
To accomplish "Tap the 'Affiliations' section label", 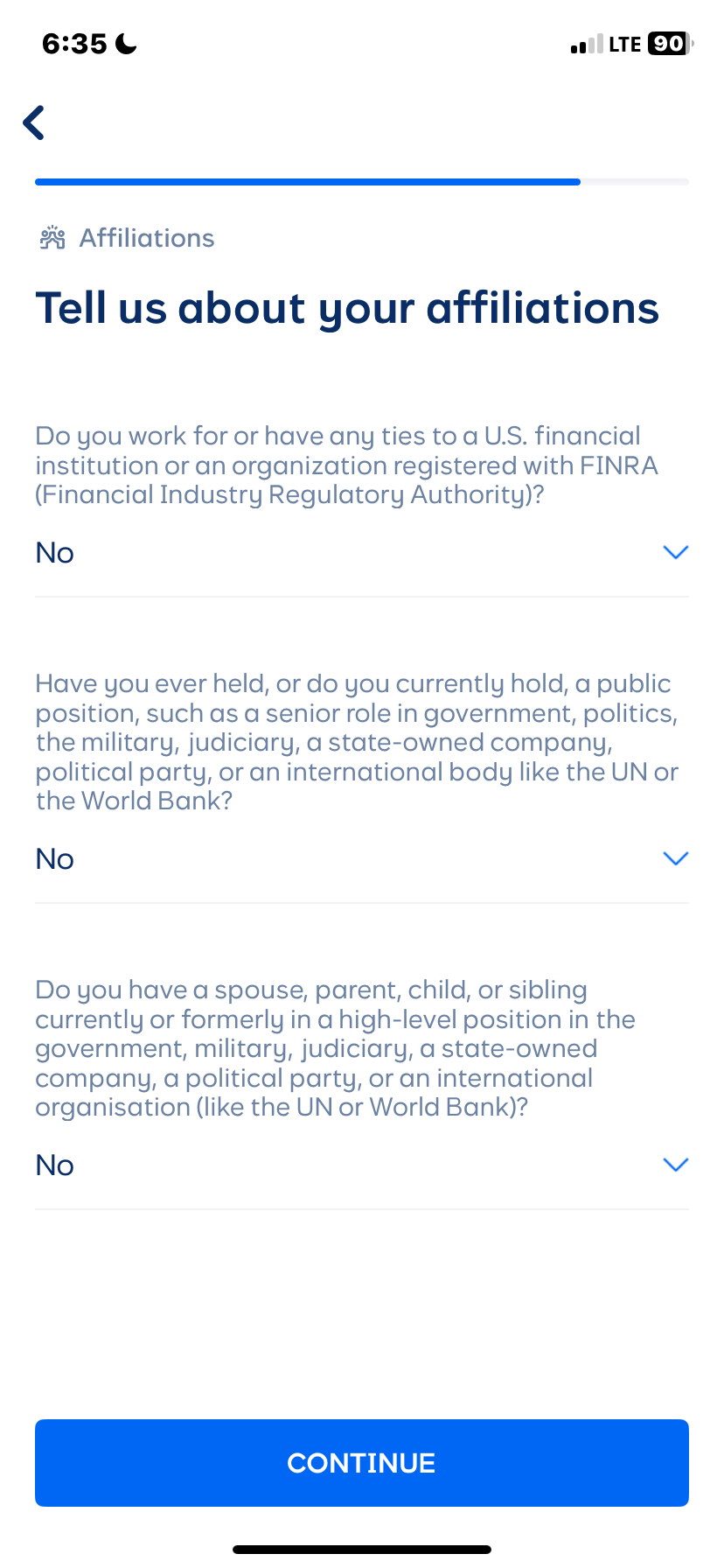I will tap(147, 238).
